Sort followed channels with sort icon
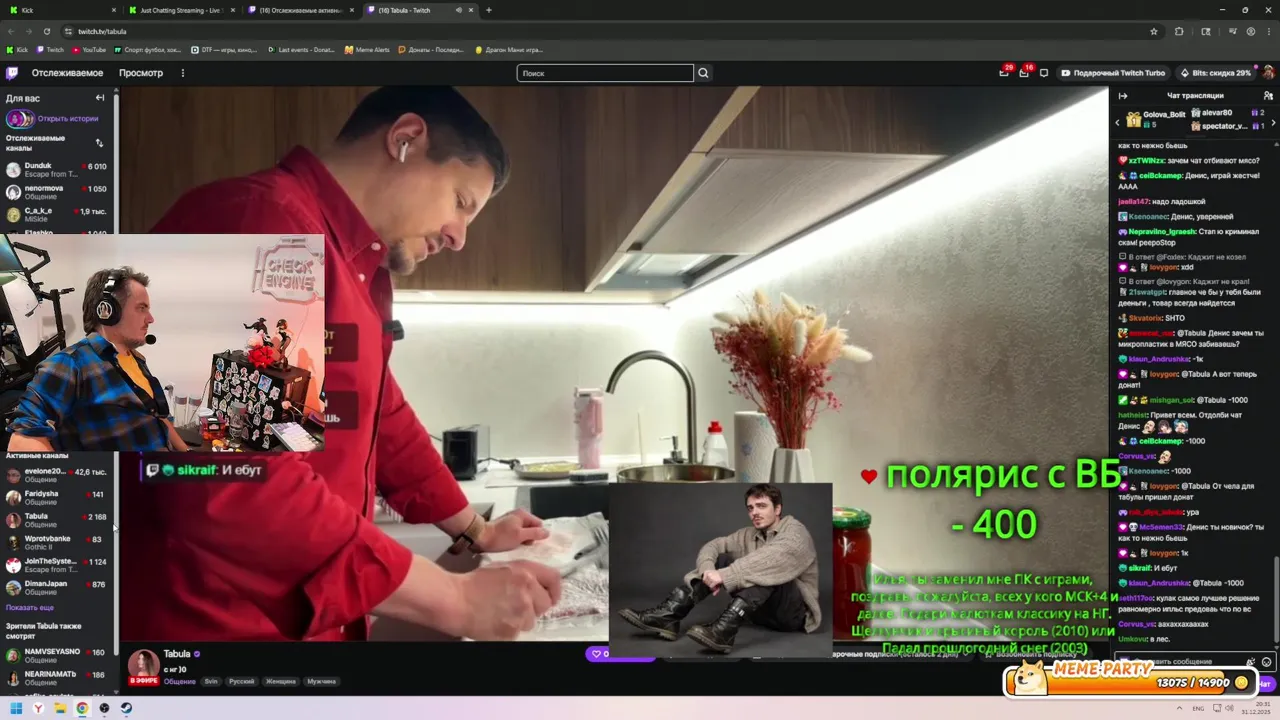This screenshot has width=1280, height=720. [x=99, y=143]
